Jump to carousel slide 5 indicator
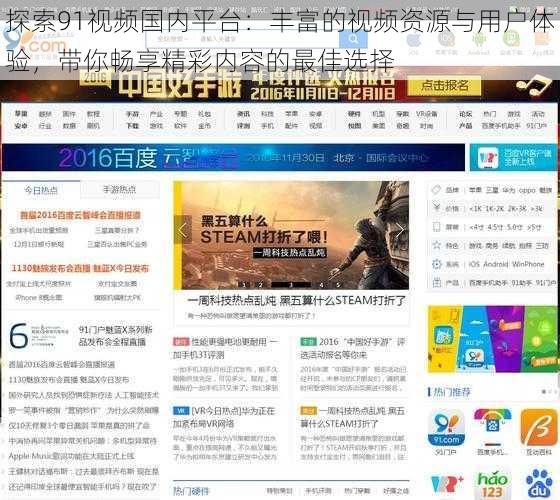Screen dimensions: 560x500 (x=338, y=285)
